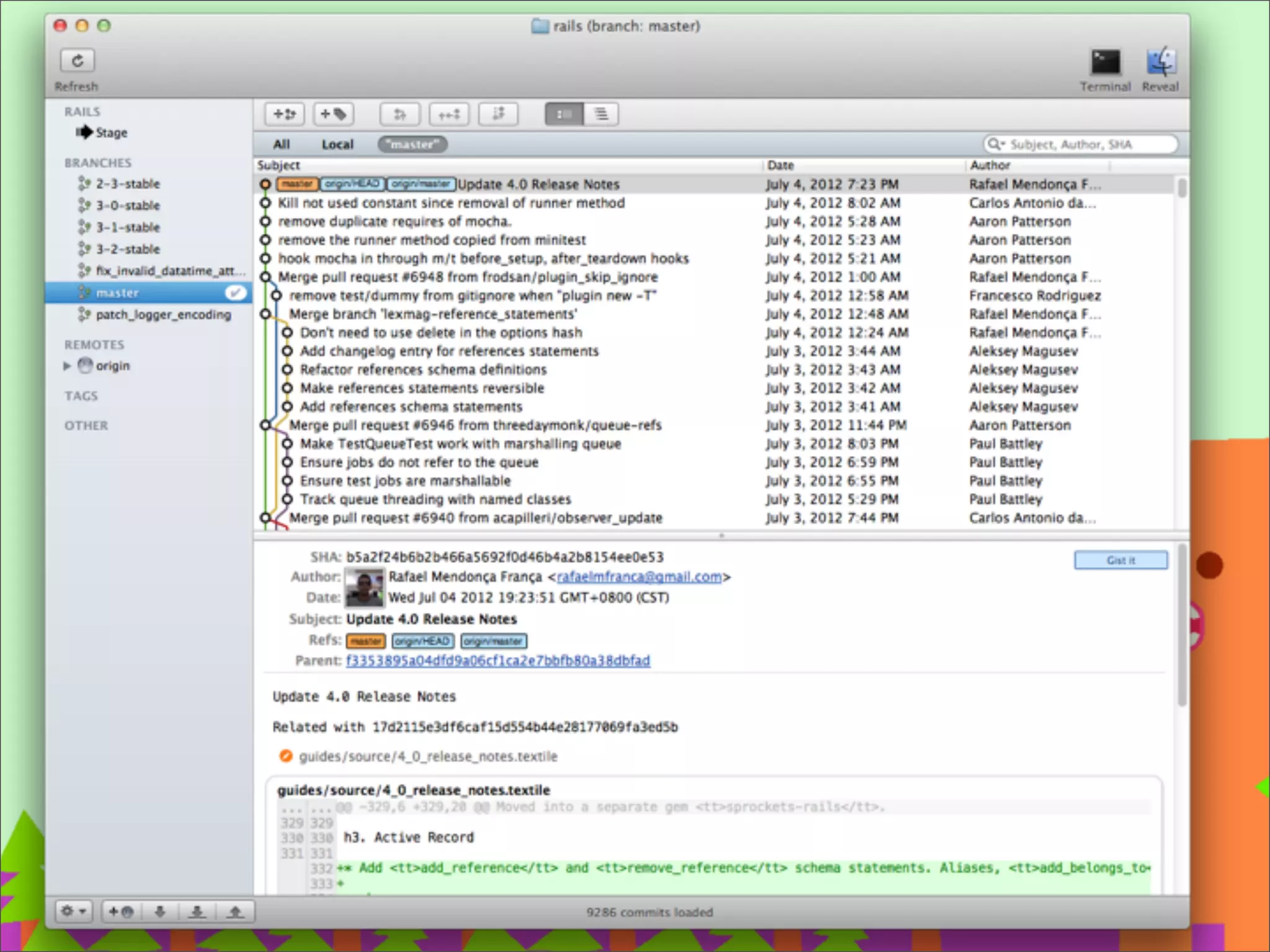Select the All filter tab
This screenshot has width=1270, height=952.
(x=282, y=144)
